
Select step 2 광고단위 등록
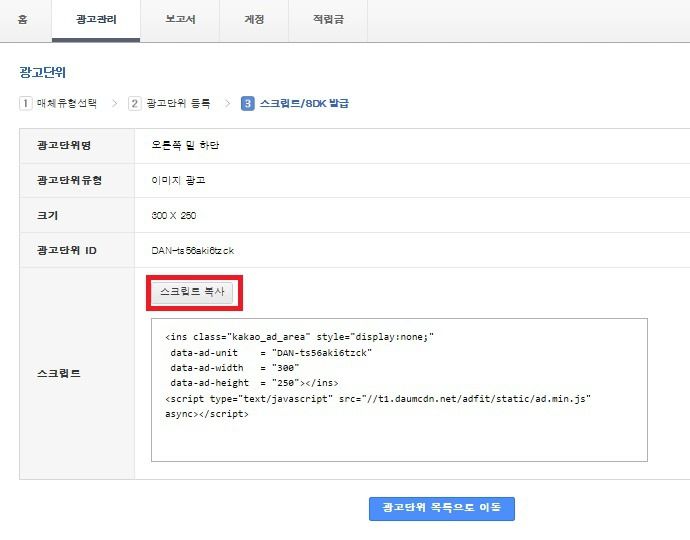pos(169,103)
